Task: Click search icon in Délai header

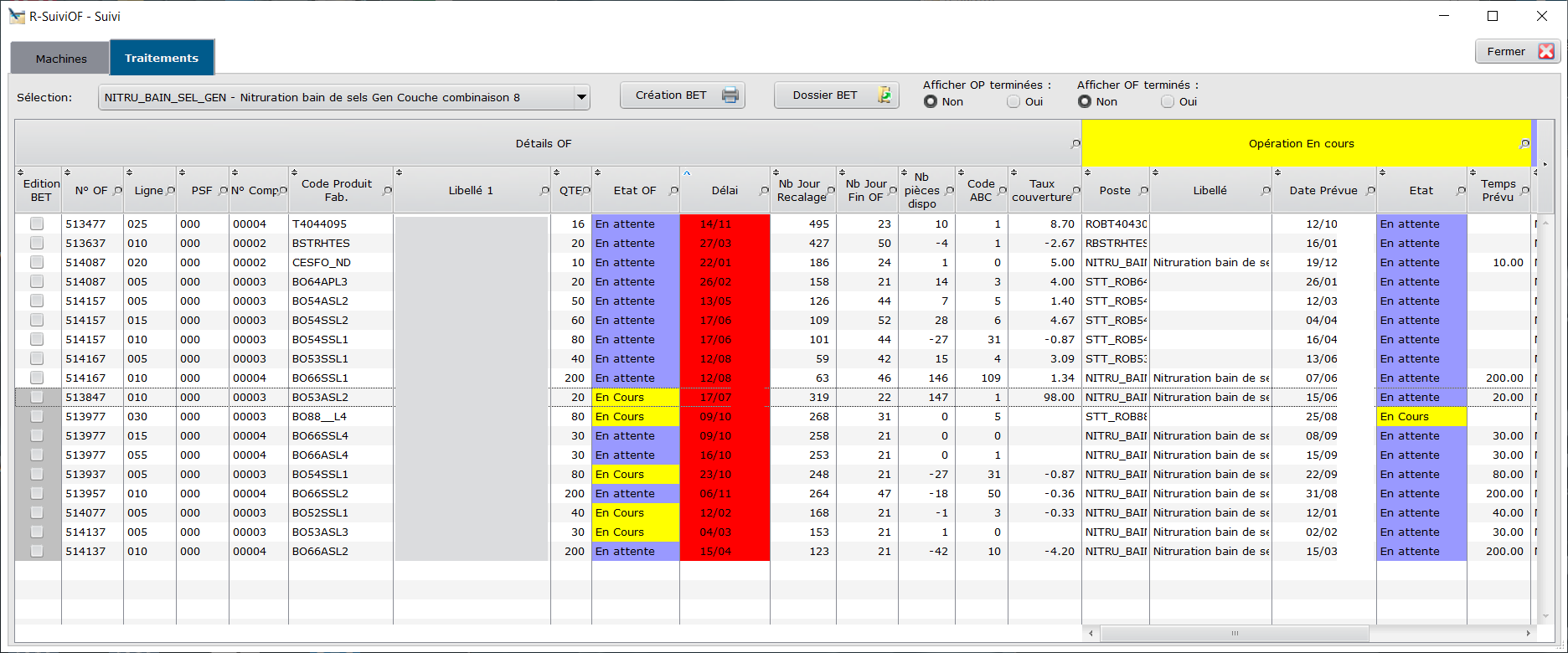Action: point(764,192)
